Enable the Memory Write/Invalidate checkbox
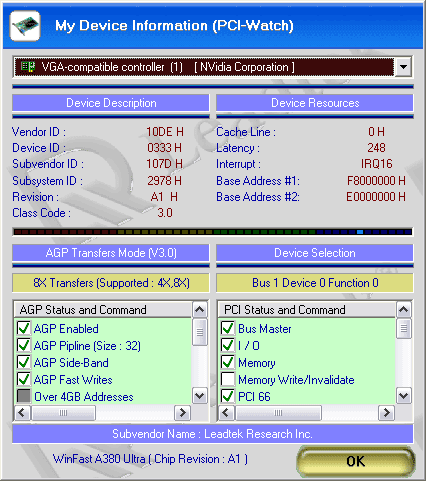 [228, 379]
